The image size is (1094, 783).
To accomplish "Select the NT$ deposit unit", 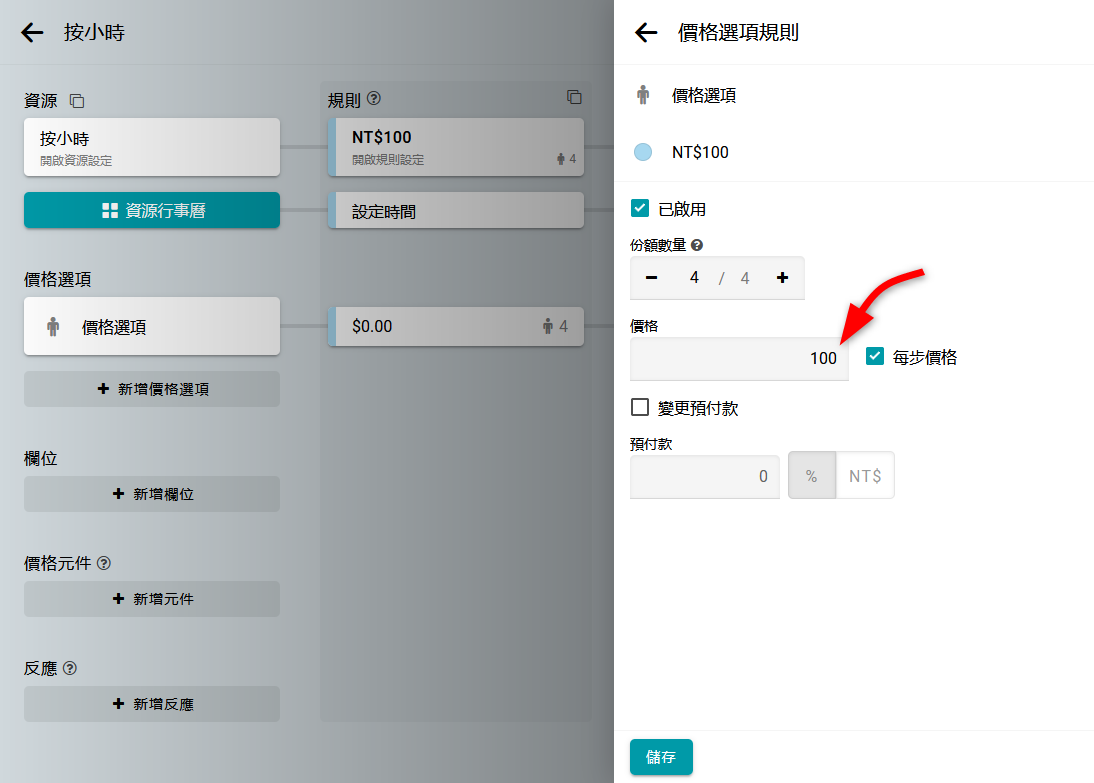I will 865,476.
